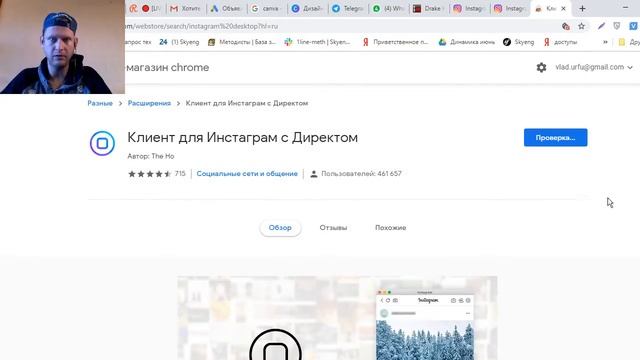The height and width of the screenshot is (360, 640).
Task: Click the extension preview screenshot
Action: (338, 318)
